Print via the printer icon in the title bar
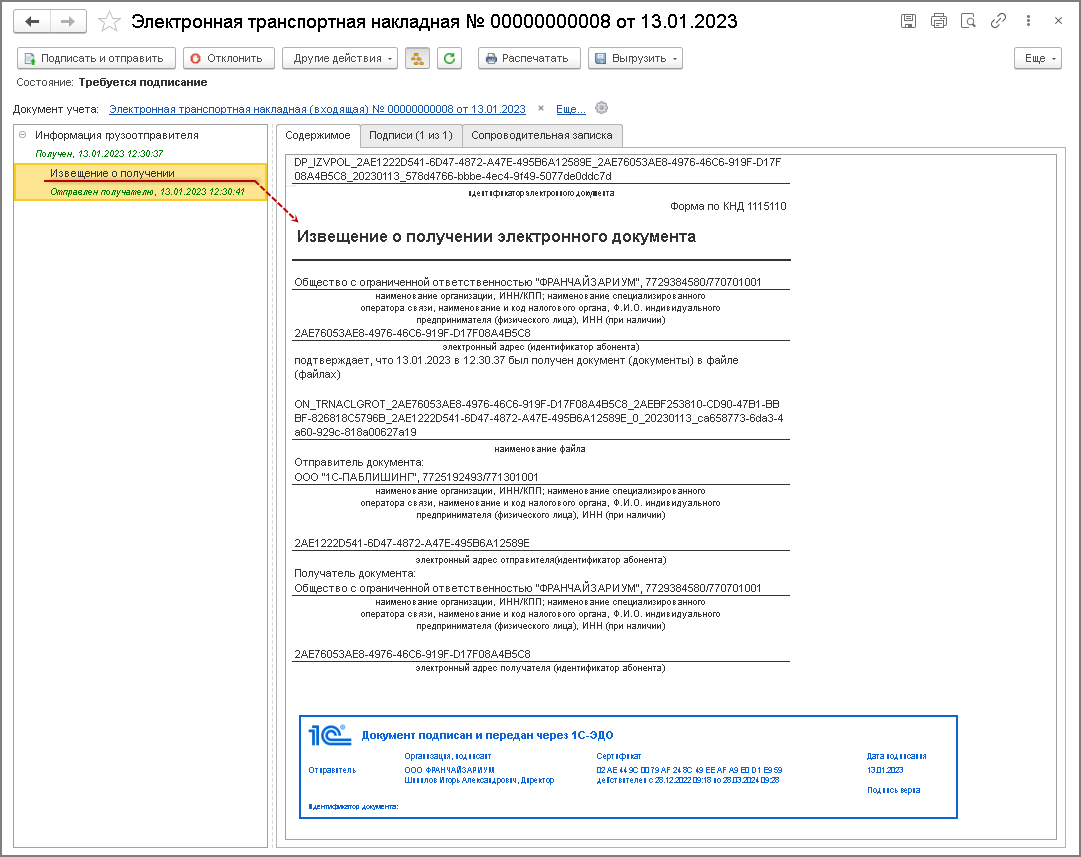Viewport: 1081px width, 857px height. [x=938, y=21]
